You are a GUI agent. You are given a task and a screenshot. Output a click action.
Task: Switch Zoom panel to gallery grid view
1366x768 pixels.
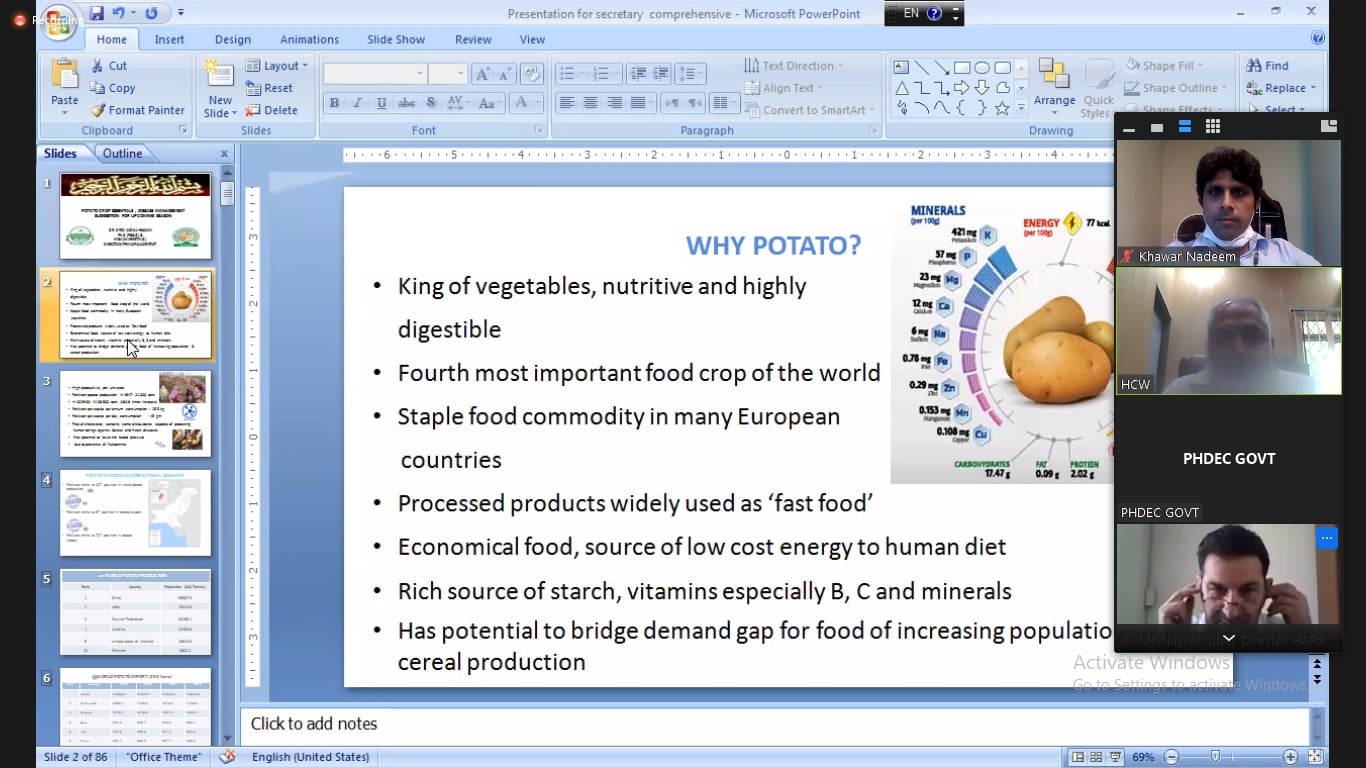pos(1213,126)
